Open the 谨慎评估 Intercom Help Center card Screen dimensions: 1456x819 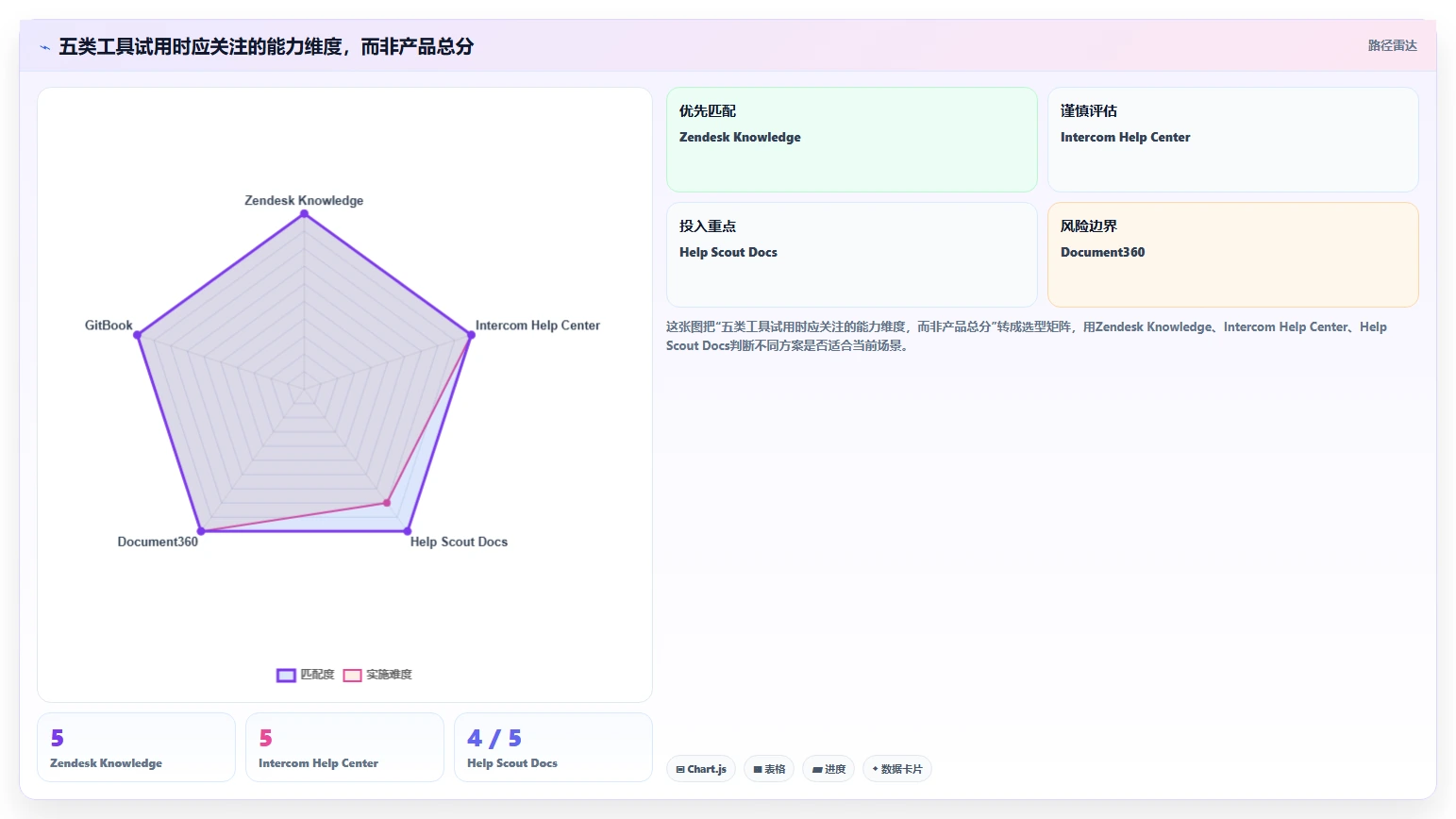click(1232, 140)
